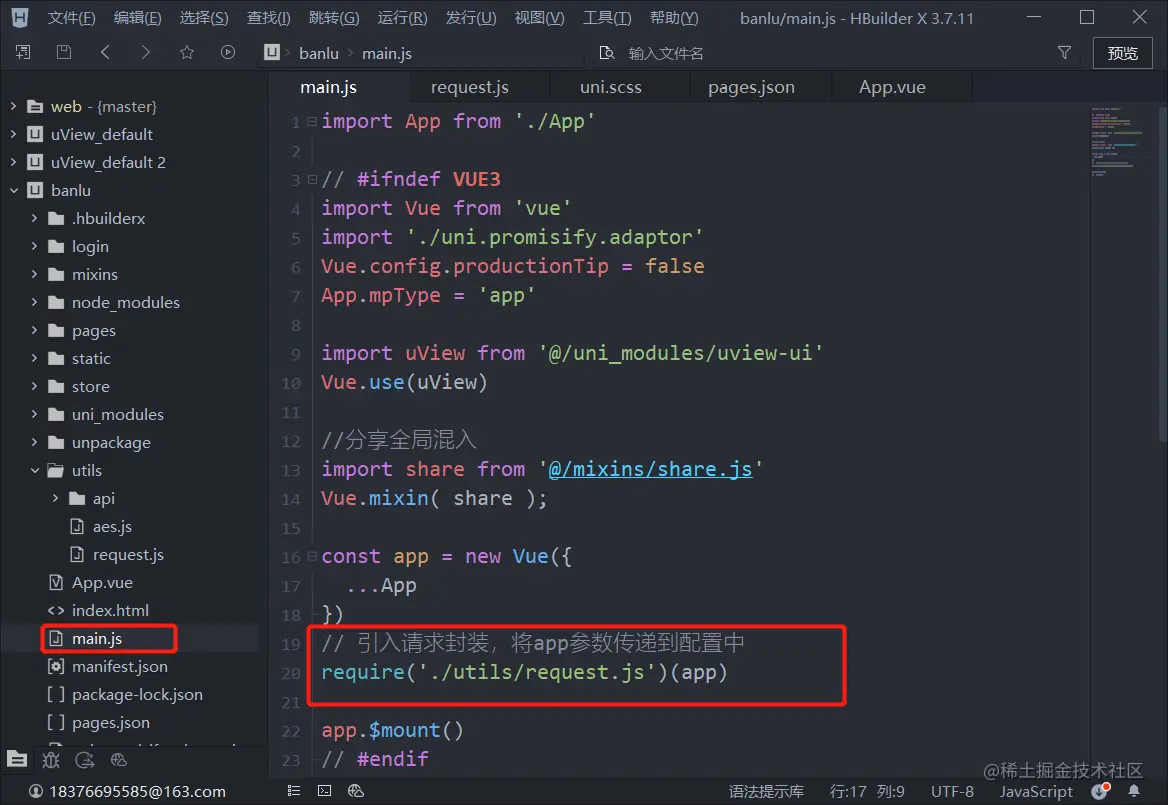This screenshot has height=805, width=1168.
Task: Click the file search magnifier icon
Action: click(x=607, y=53)
